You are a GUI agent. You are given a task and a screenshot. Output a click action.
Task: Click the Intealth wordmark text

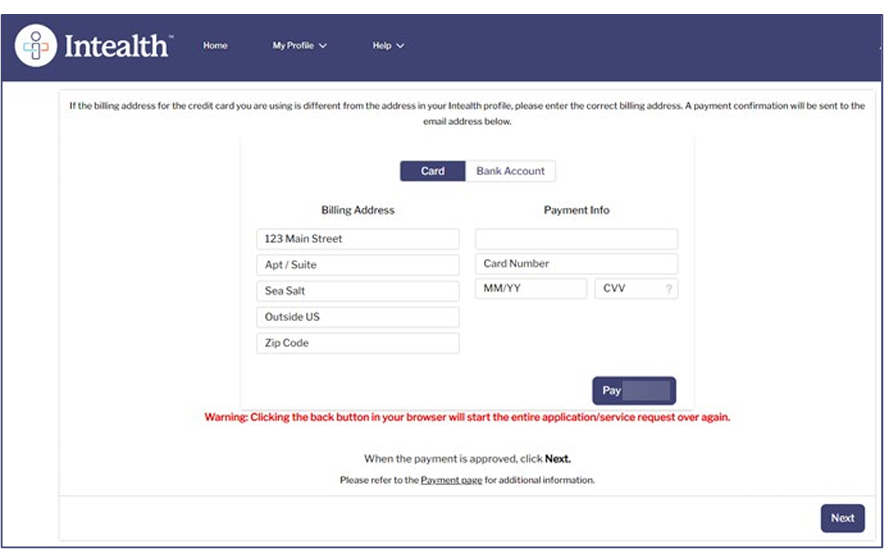tap(116, 46)
